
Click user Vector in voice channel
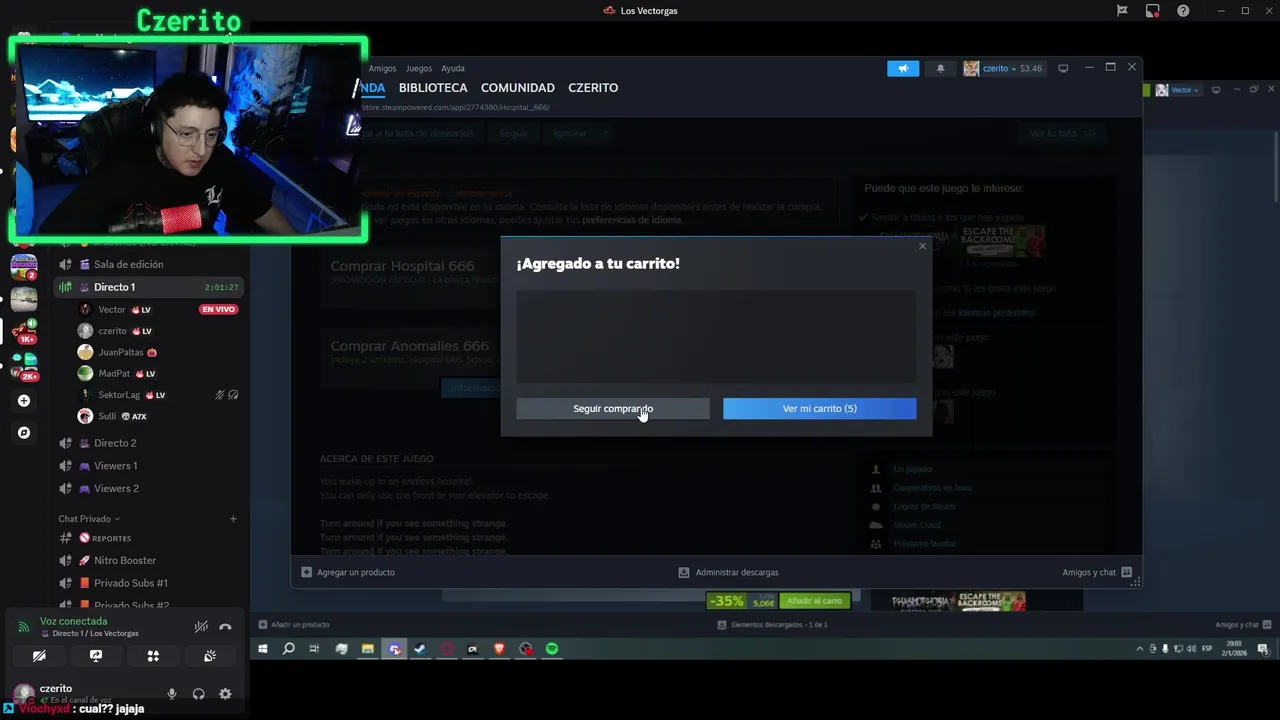[112, 310]
